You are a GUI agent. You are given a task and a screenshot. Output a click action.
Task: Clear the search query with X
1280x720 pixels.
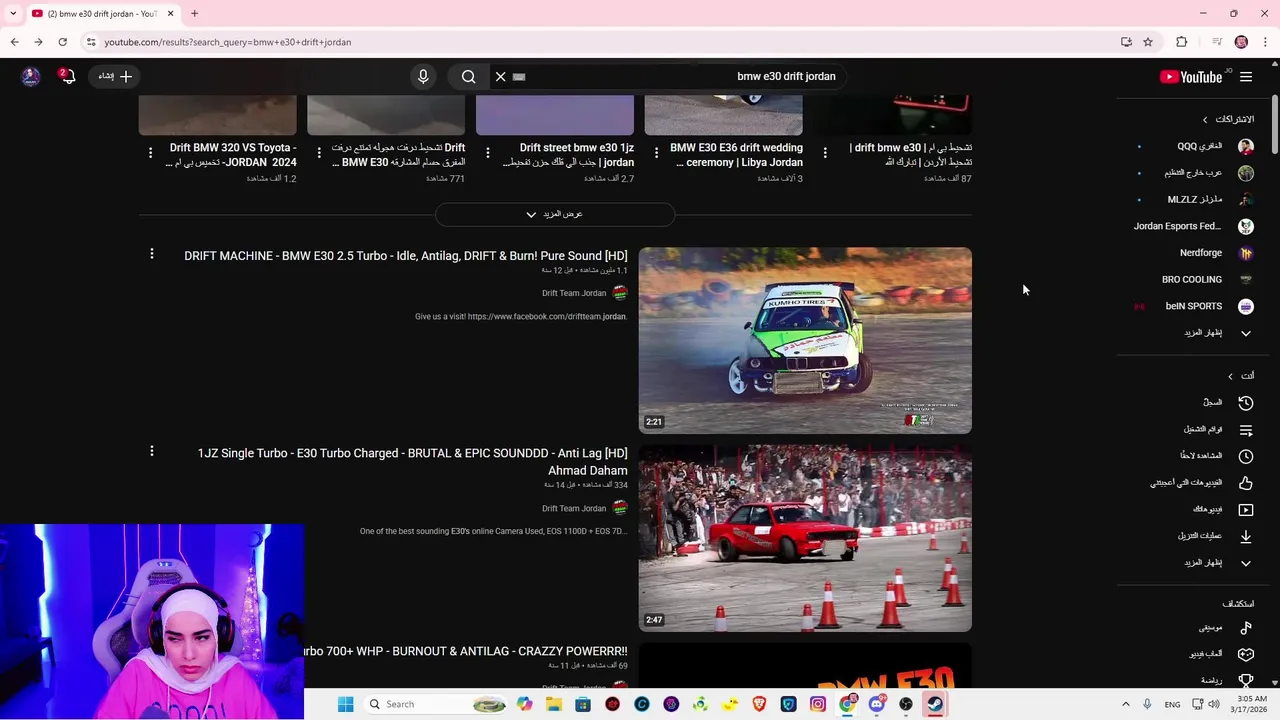click(500, 76)
